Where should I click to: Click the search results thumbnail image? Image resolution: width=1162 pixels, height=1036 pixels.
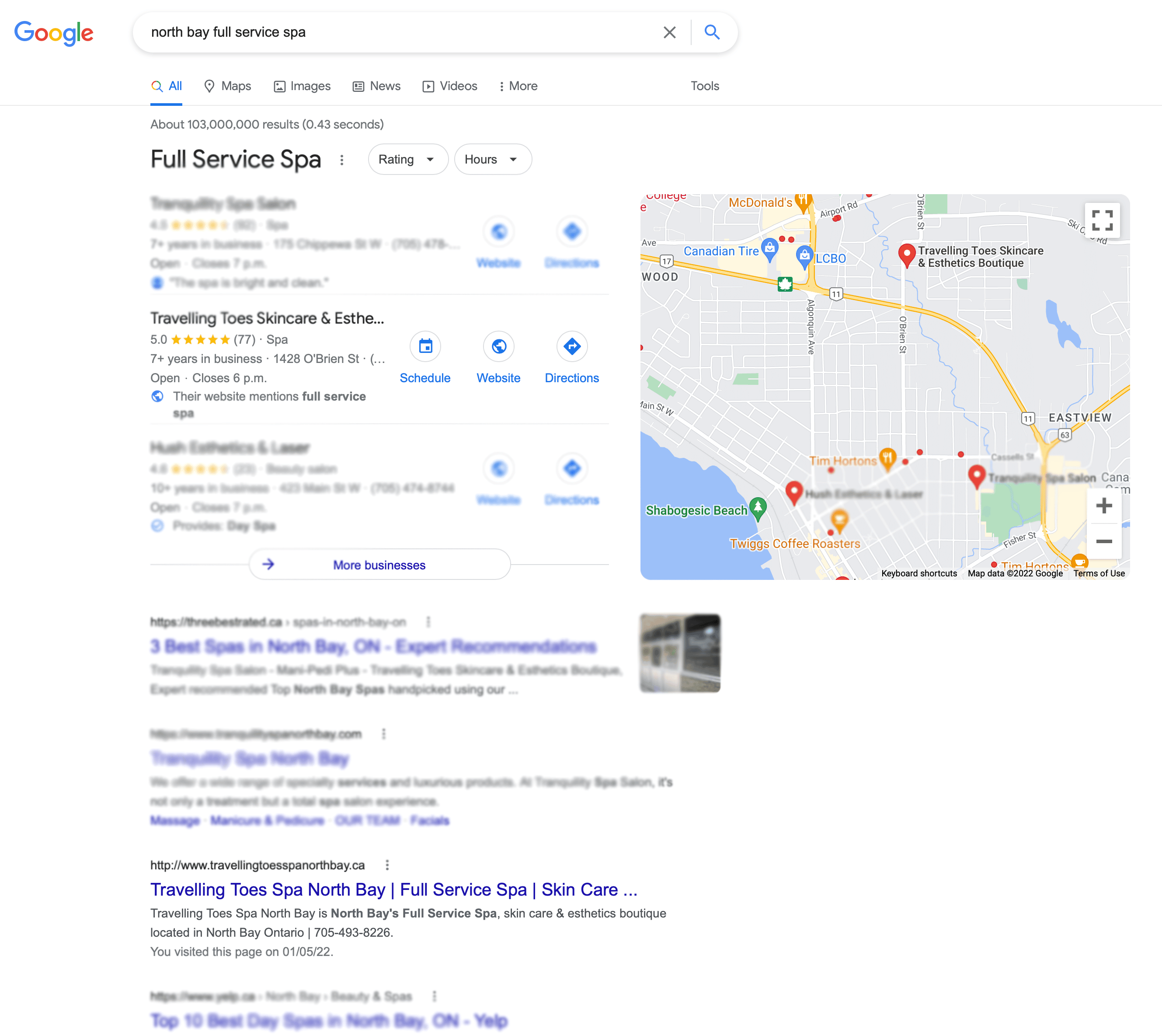pyautogui.click(x=681, y=652)
